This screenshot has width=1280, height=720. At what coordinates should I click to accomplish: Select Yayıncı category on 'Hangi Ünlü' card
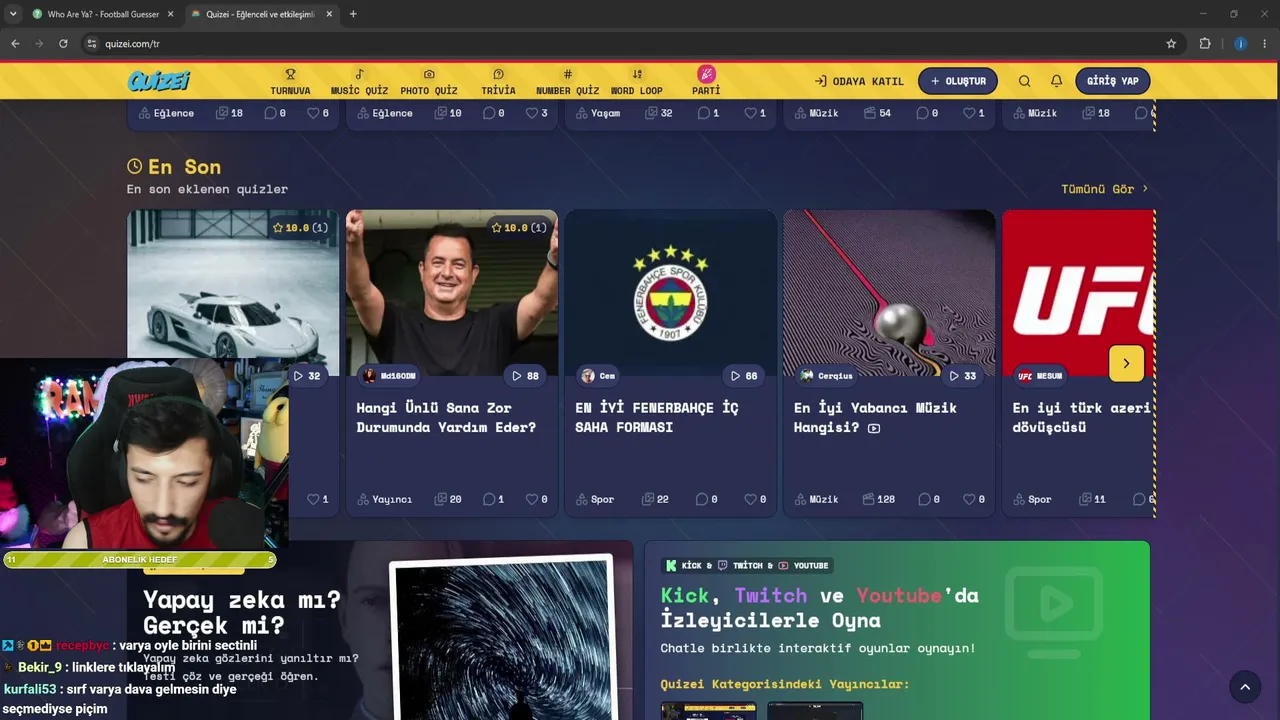(x=384, y=499)
